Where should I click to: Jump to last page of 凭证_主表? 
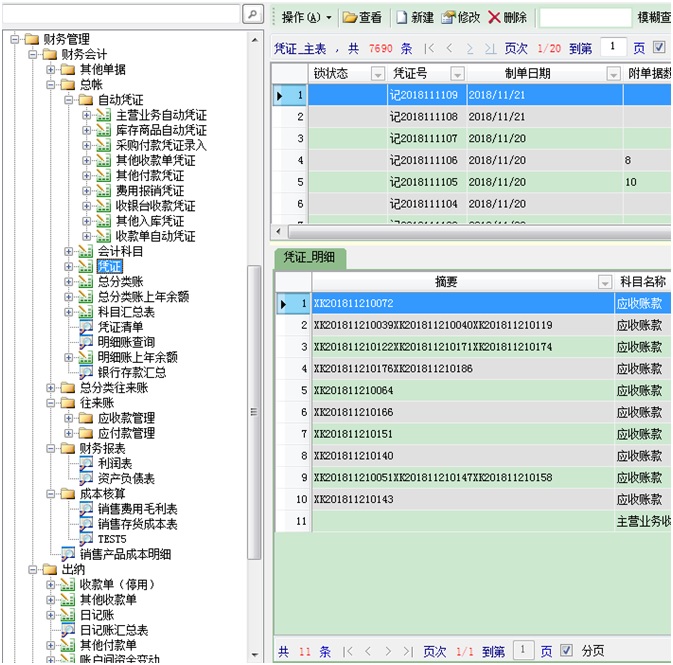[x=489, y=48]
